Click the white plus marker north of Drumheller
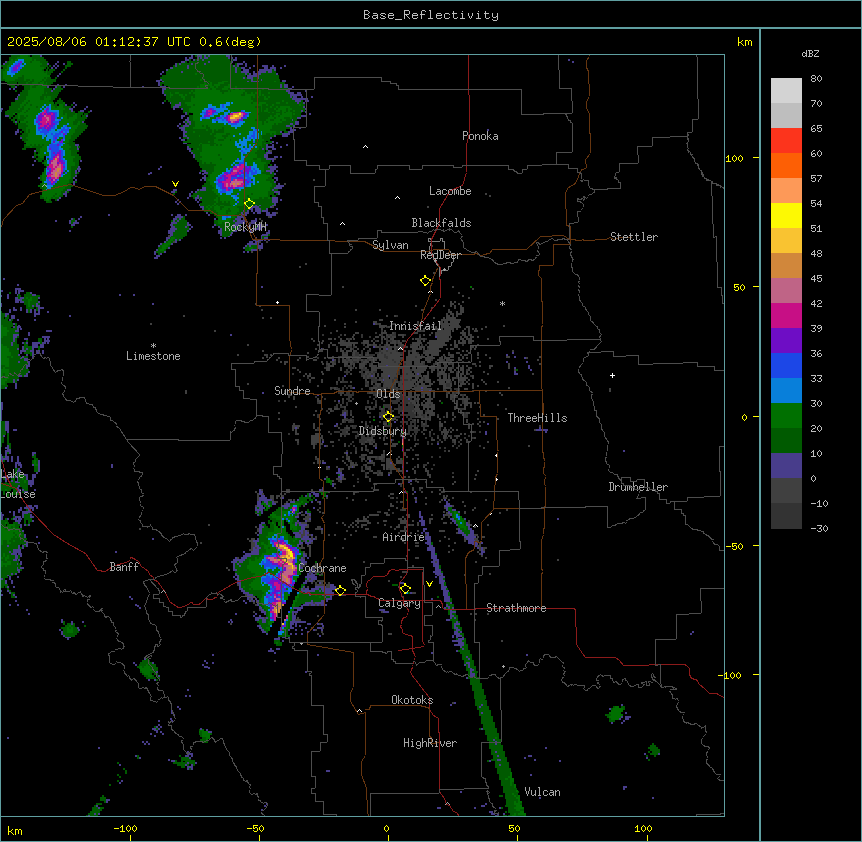Image resolution: width=862 pixels, height=842 pixels. (612, 375)
